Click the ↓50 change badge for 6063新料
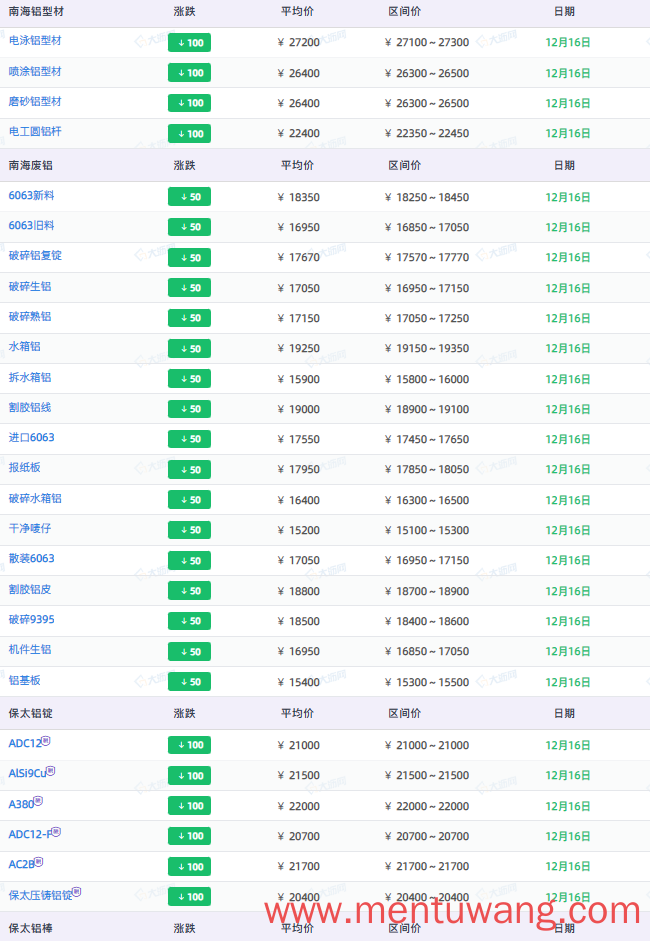This screenshot has height=941, width=650. (x=190, y=197)
